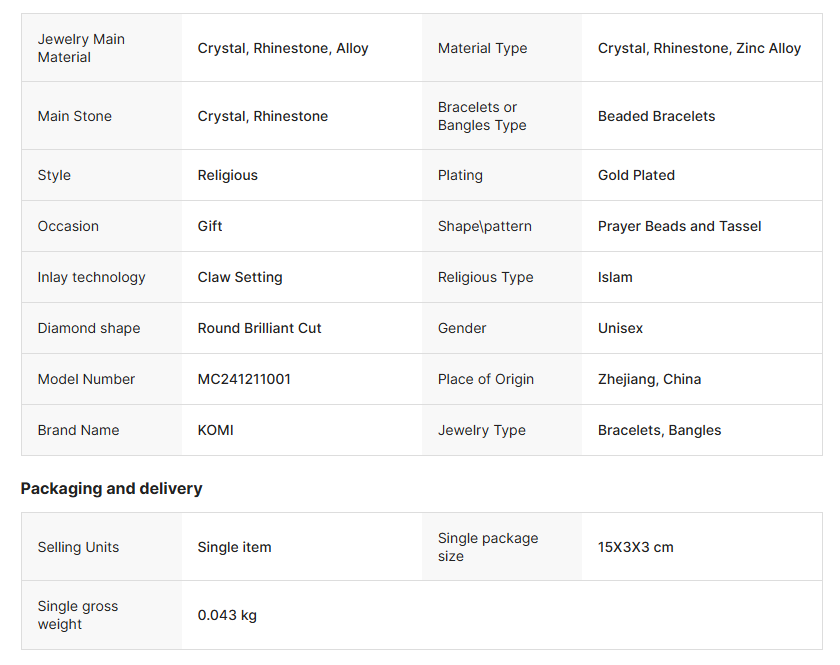Click the '15X3X3 cm' package size
Viewport: 840px width, 665px height.
point(635,547)
